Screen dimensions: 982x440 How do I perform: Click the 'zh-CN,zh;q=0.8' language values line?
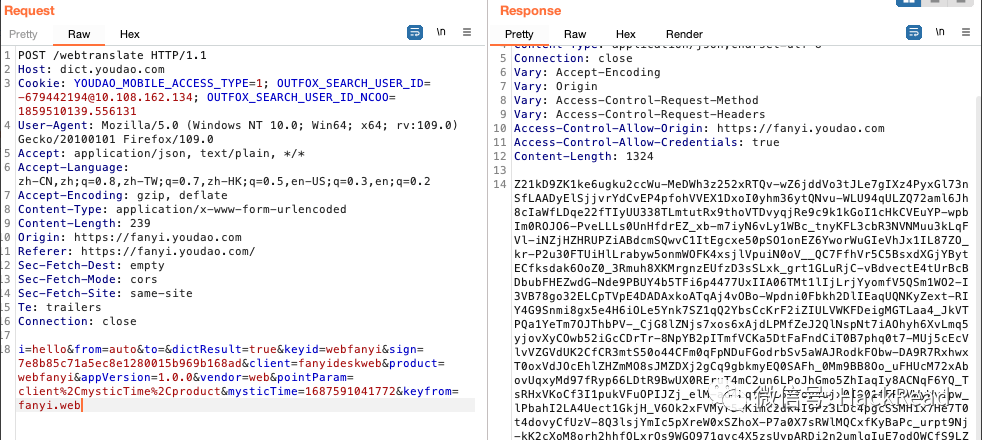[x=224, y=182]
